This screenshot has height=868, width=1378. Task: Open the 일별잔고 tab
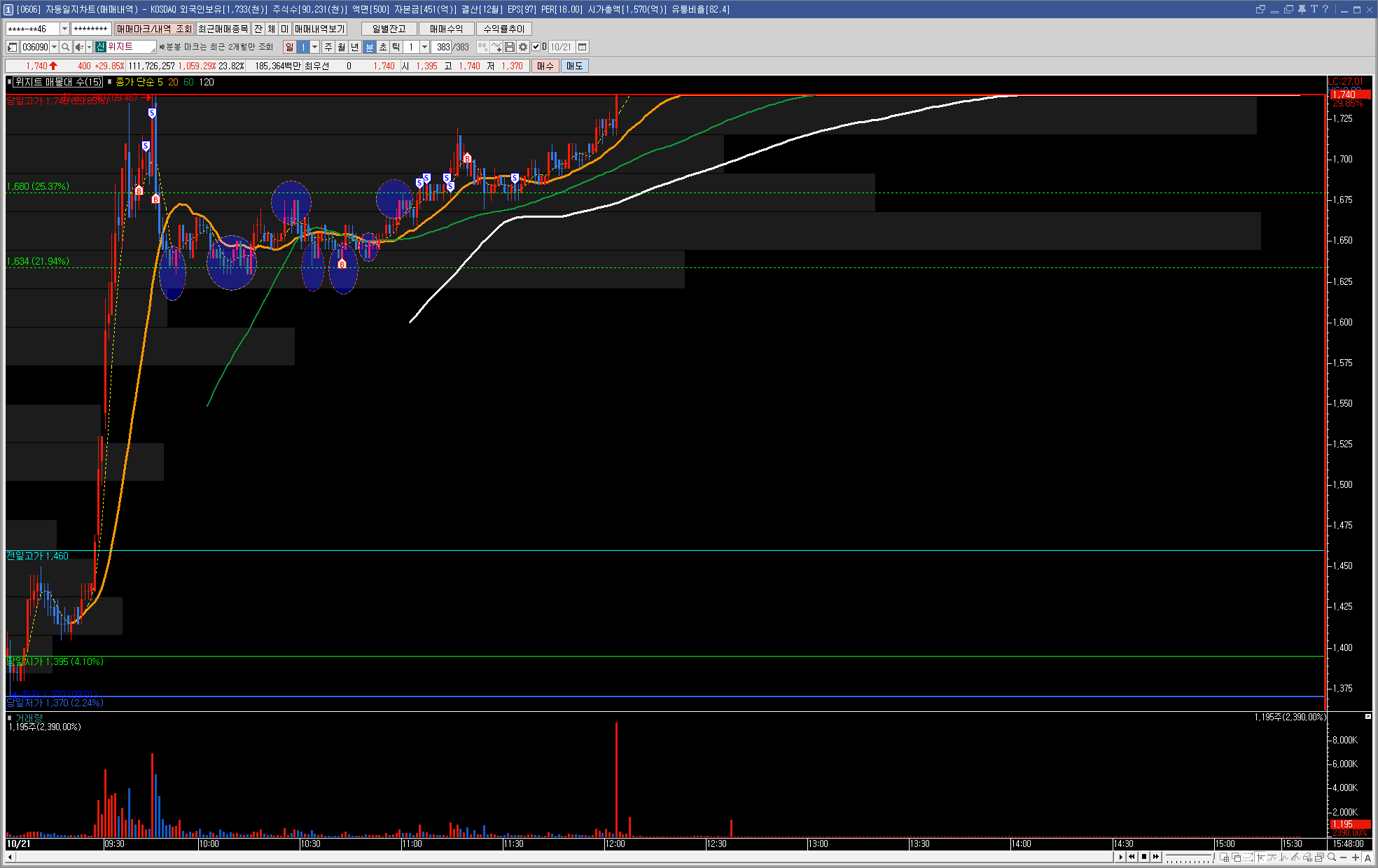(x=389, y=29)
